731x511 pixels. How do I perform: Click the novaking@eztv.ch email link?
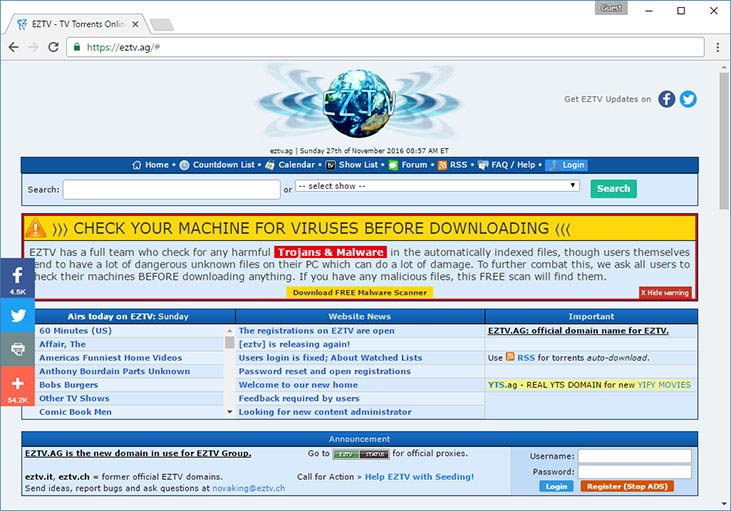coord(248,488)
